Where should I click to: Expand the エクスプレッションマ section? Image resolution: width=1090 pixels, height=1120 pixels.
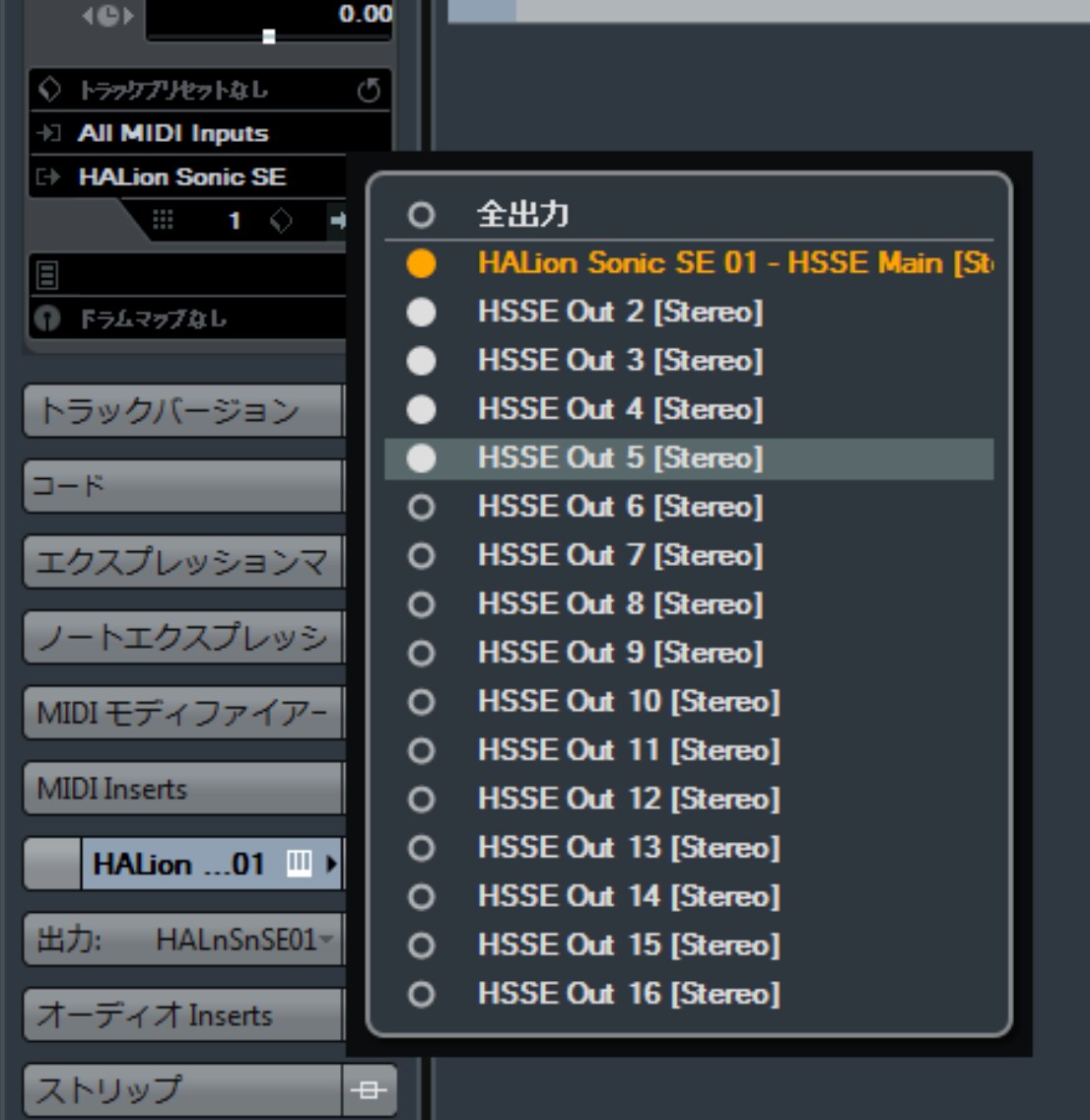[x=183, y=561]
